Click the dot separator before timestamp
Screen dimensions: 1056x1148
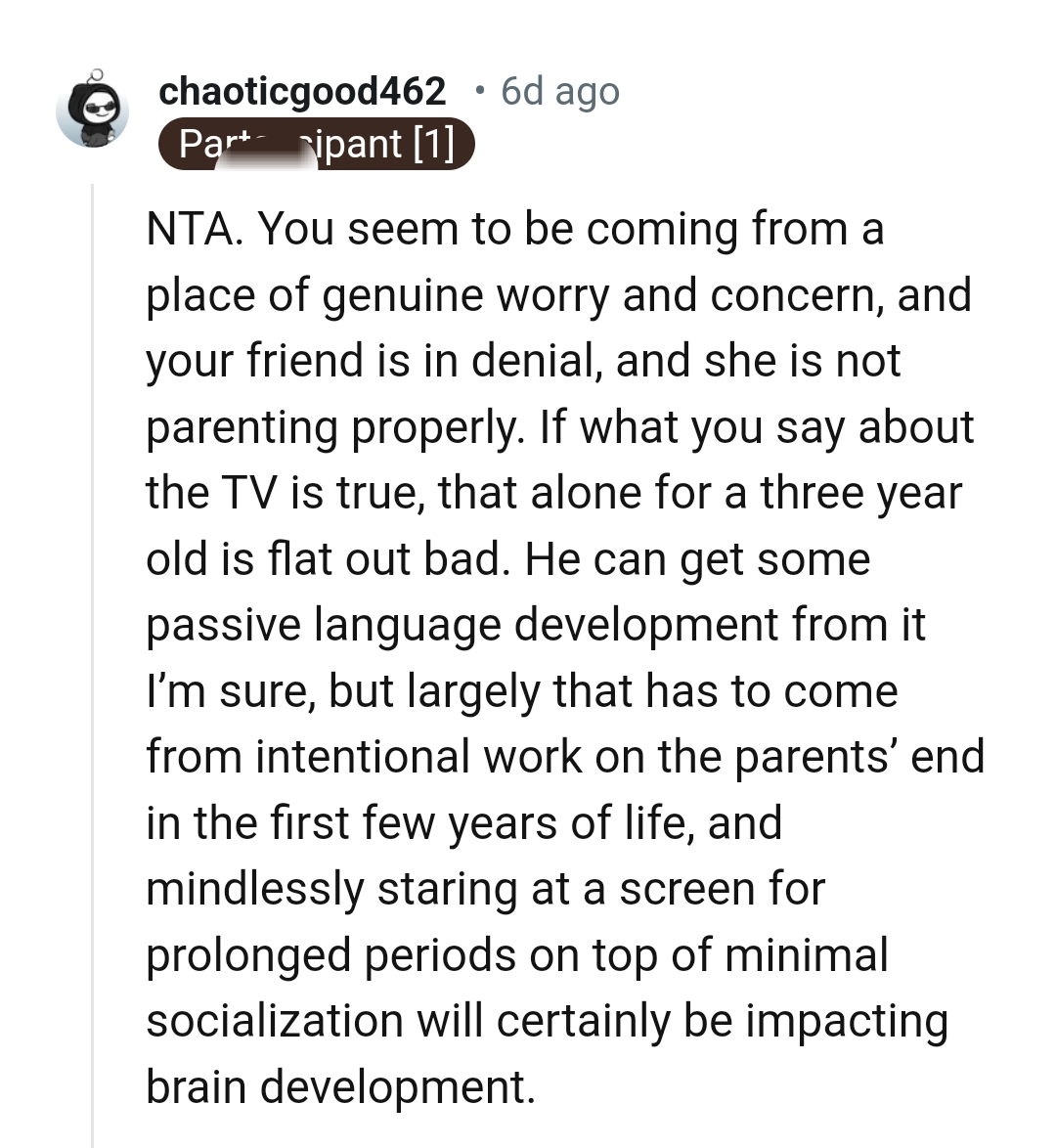(478, 91)
